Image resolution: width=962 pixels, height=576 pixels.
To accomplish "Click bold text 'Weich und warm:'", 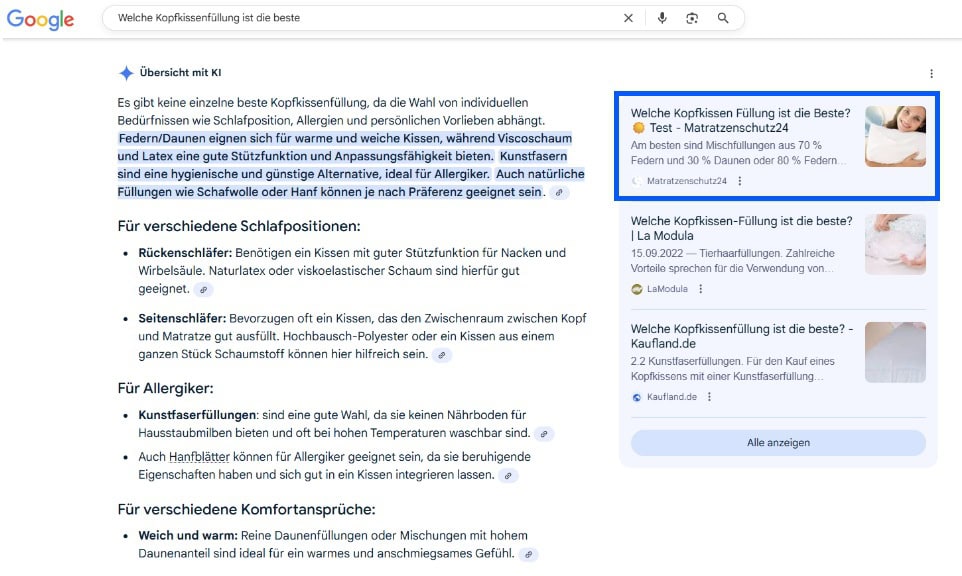I will pyautogui.click(x=188, y=536).
